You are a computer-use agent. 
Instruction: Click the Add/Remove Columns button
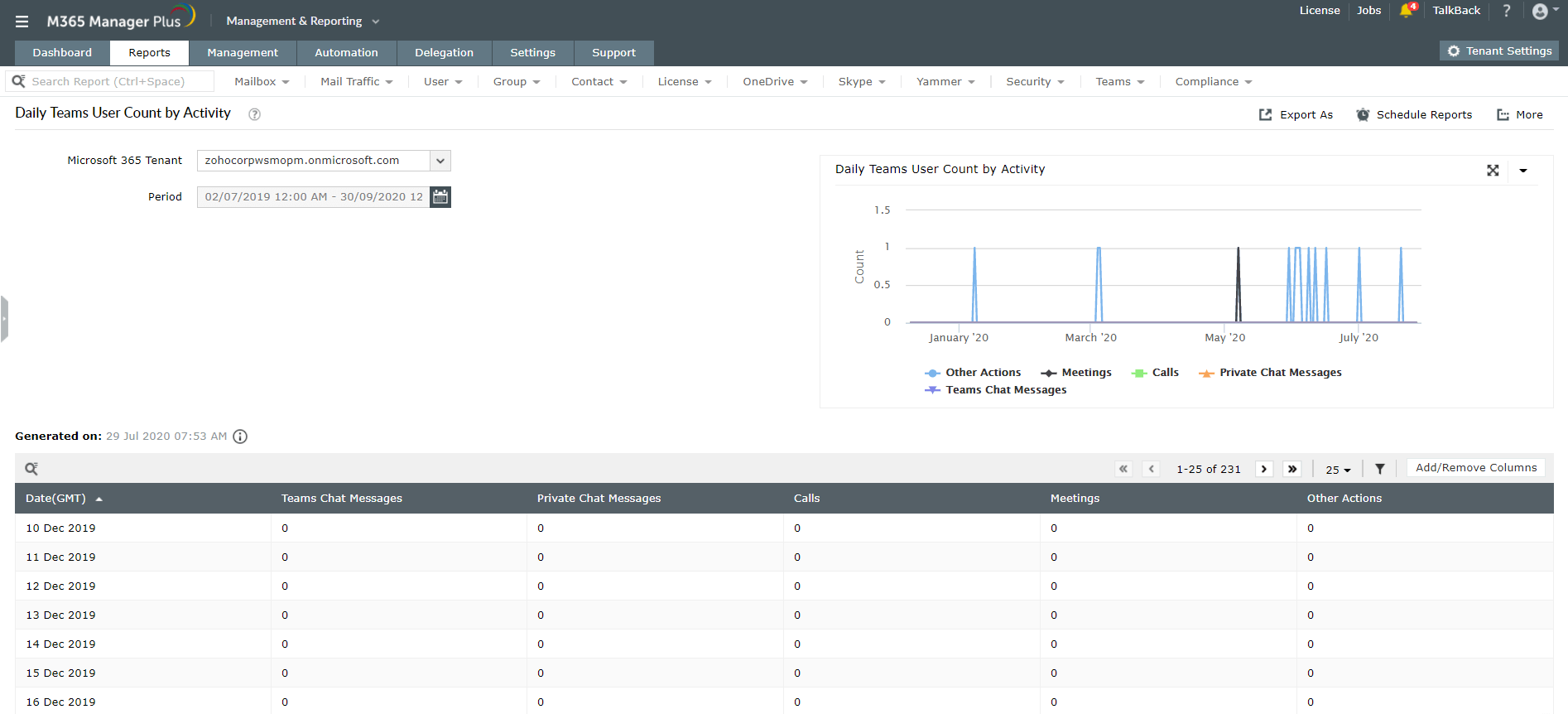pos(1475,468)
